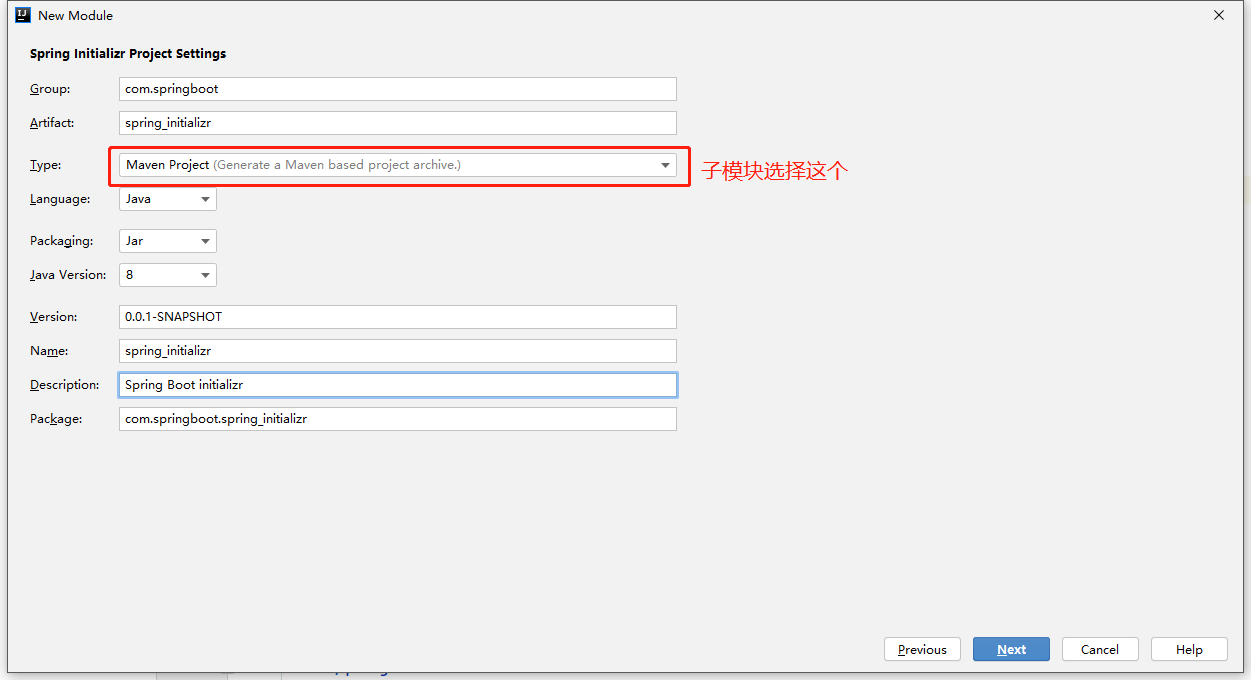Click the Description field Spring Boot initializr
The image size is (1251, 680).
398,385
